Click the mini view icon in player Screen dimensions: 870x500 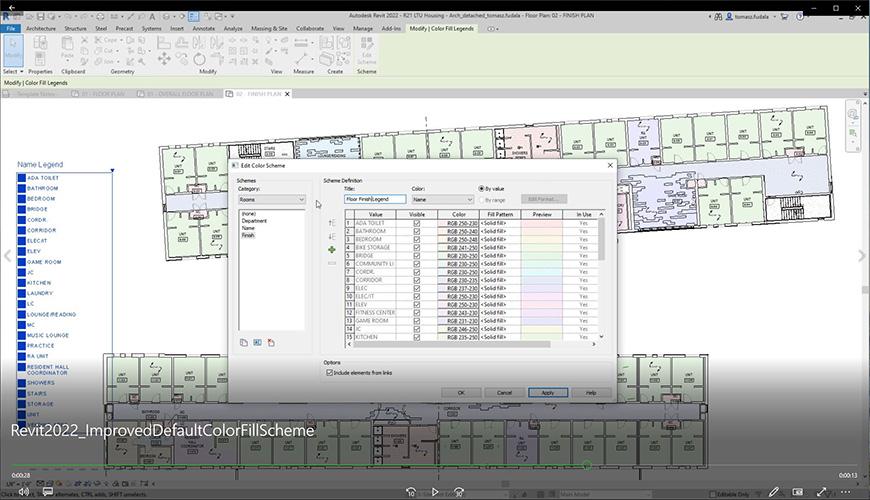click(x=797, y=492)
